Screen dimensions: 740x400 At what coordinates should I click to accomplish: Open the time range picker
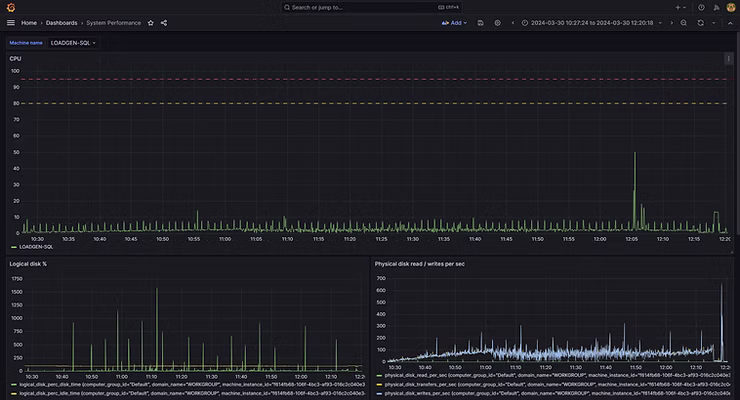[x=592, y=23]
